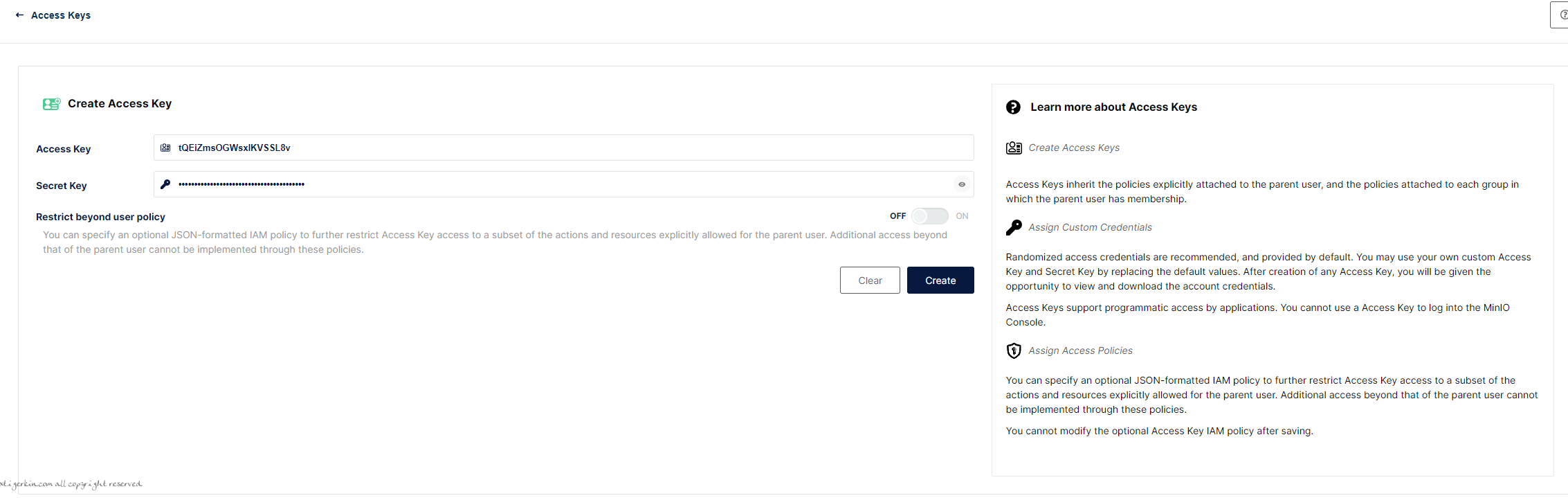Click the Assign Custom Credentials key icon
This screenshot has width=1568, height=498.
pyautogui.click(x=1014, y=227)
